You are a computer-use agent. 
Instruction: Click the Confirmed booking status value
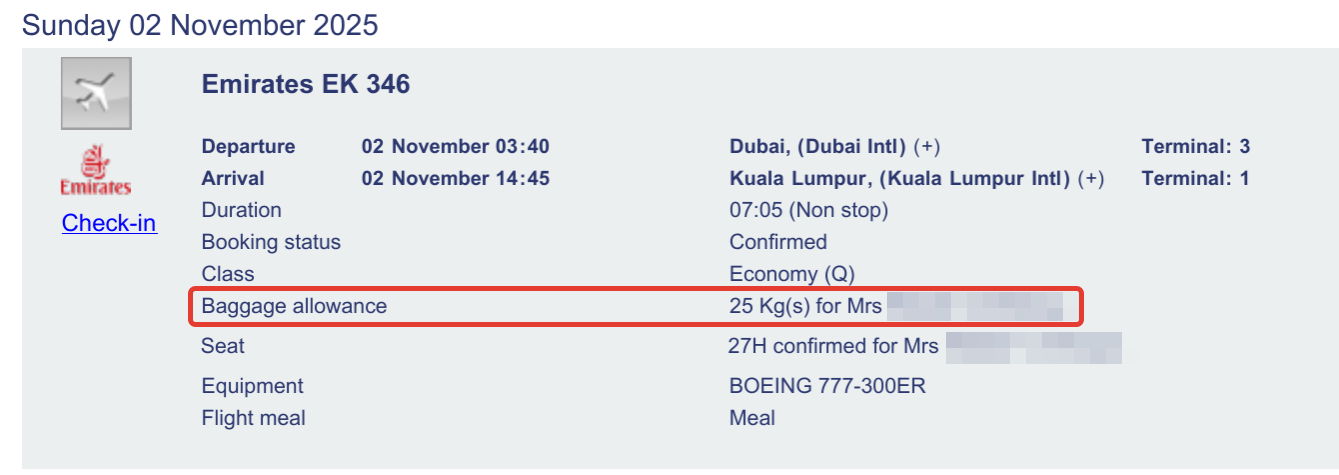click(778, 242)
